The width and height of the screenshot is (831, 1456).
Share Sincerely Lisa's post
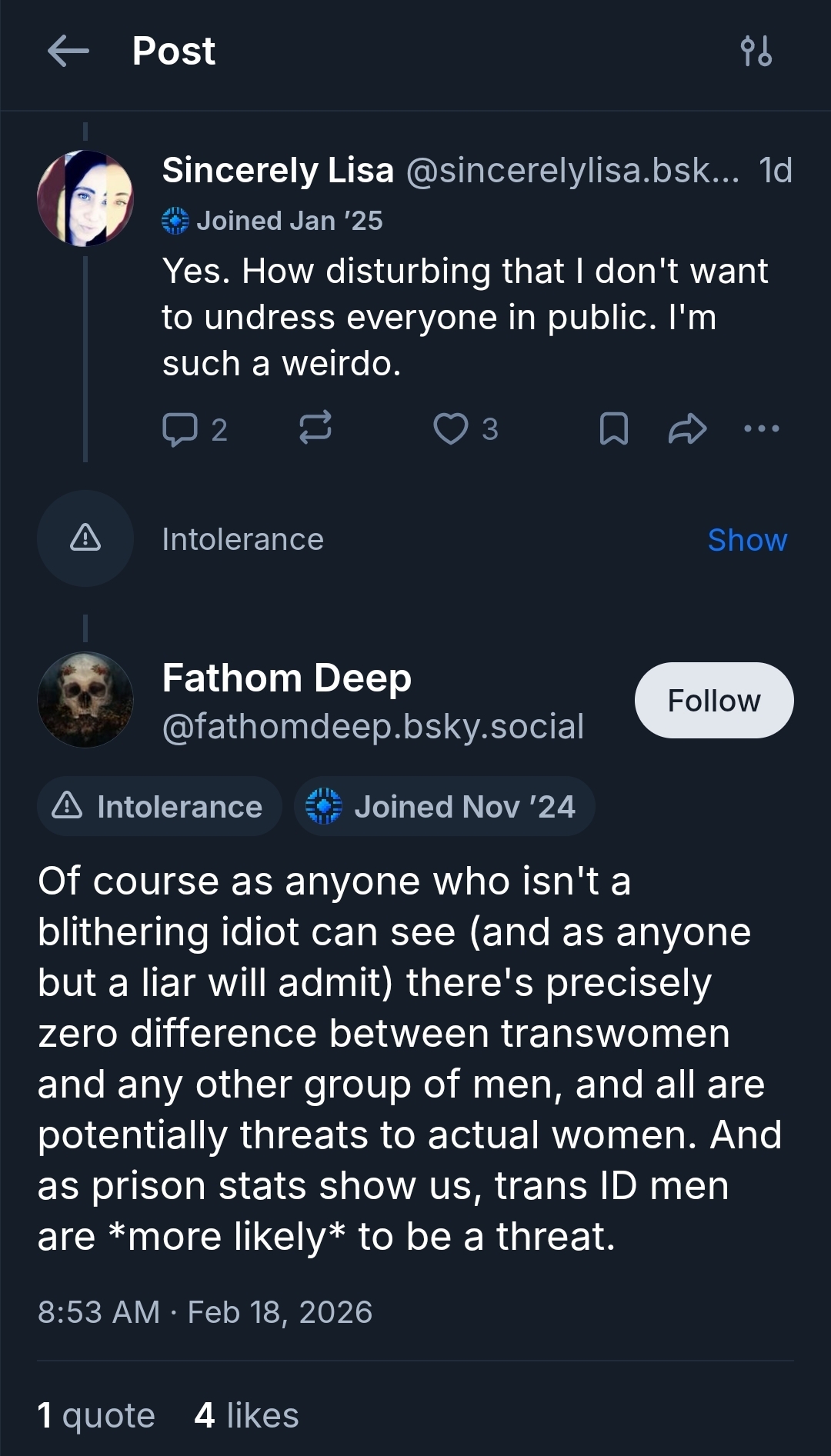687,429
